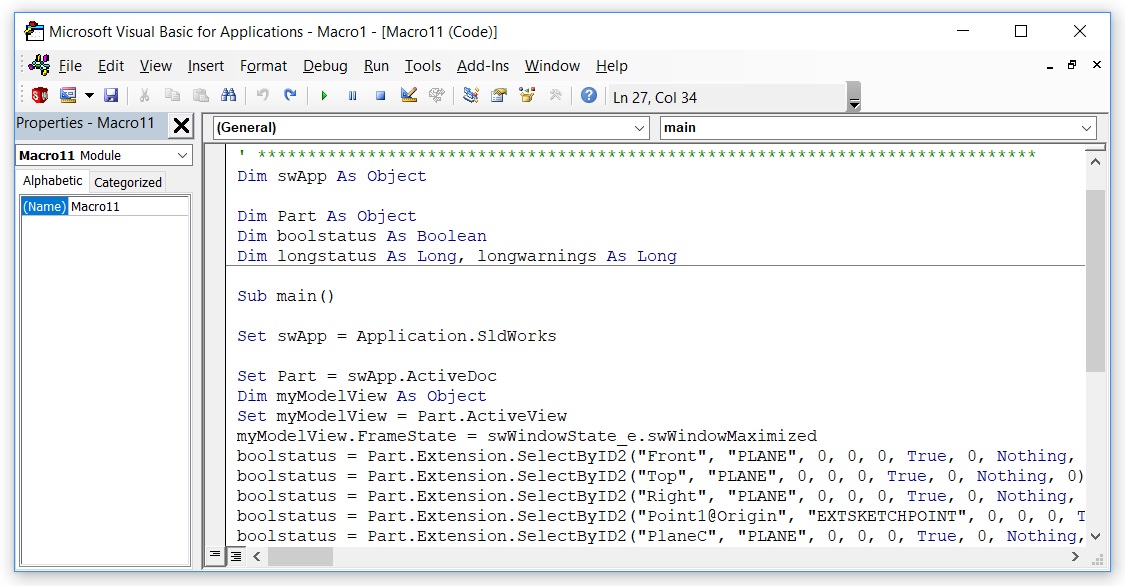Save the macro with the floppy icon
Screen dimensions: 1125x586
click(111, 95)
